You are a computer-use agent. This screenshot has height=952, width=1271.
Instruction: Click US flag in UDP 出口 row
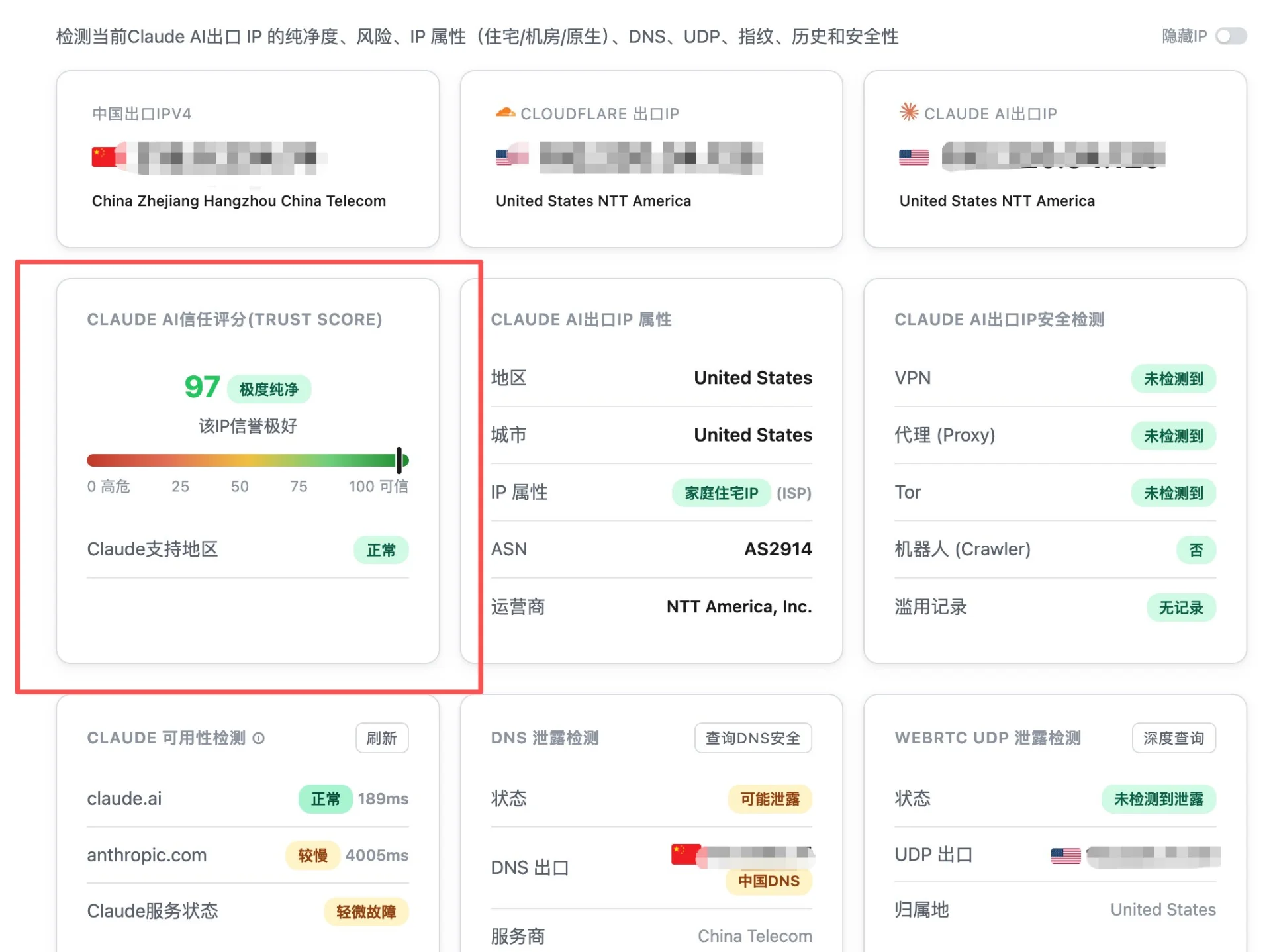(1065, 855)
